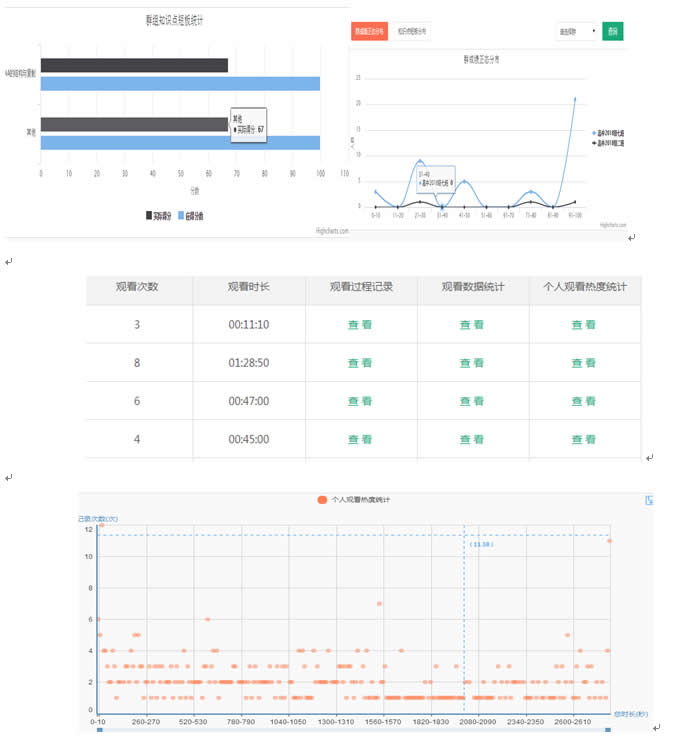The image size is (683, 748).
Task: Open 观看数据统计 查看 in the 00:45:00 row
Action: pos(472,439)
